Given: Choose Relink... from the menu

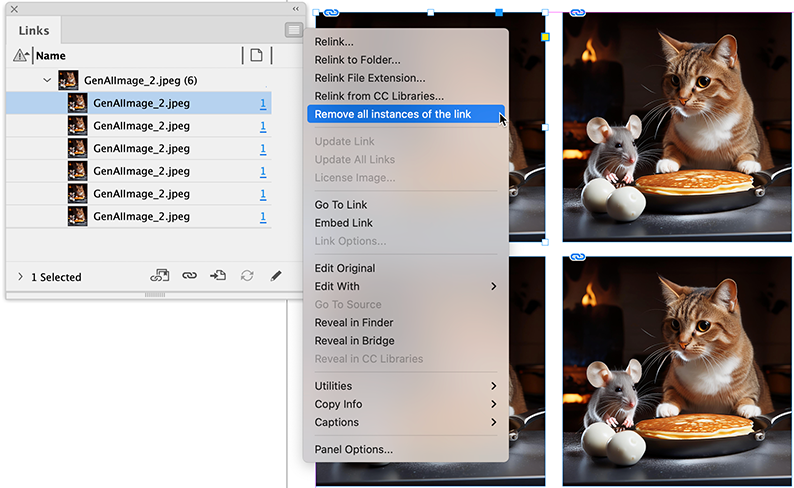Looking at the screenshot, I should (406, 42).
